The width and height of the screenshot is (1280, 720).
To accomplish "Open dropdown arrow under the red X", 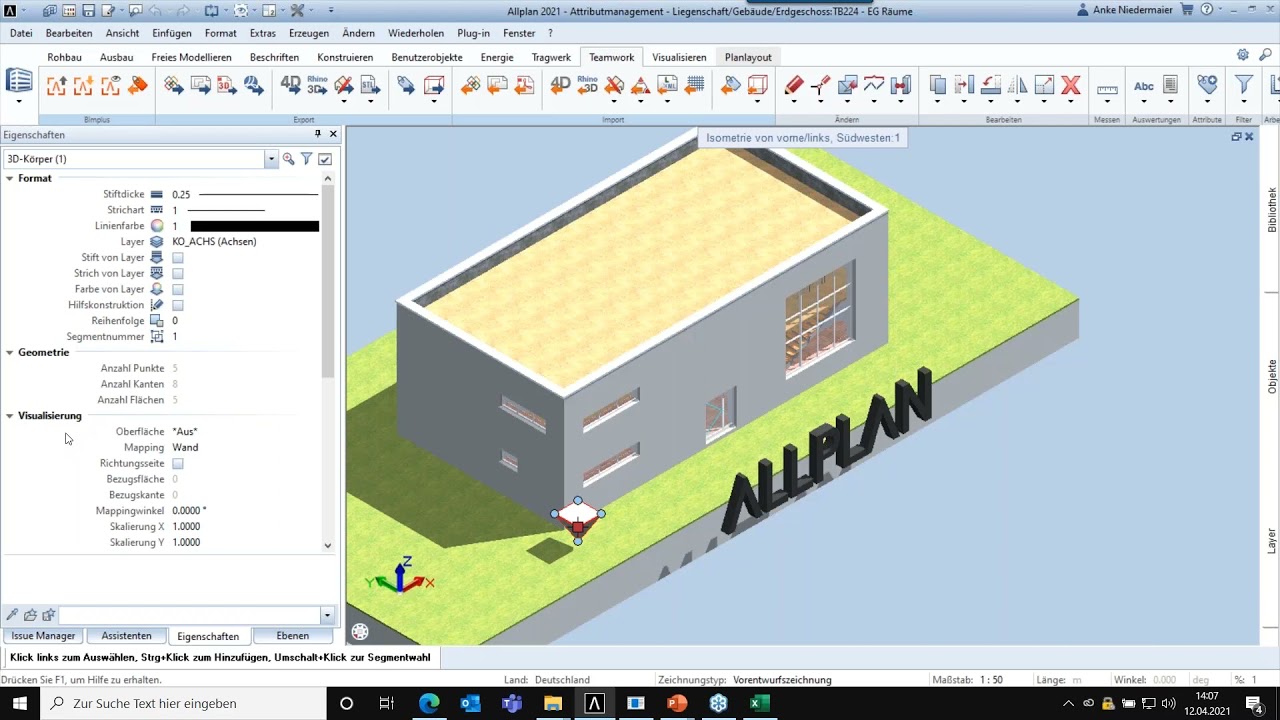I will [x=1071, y=102].
